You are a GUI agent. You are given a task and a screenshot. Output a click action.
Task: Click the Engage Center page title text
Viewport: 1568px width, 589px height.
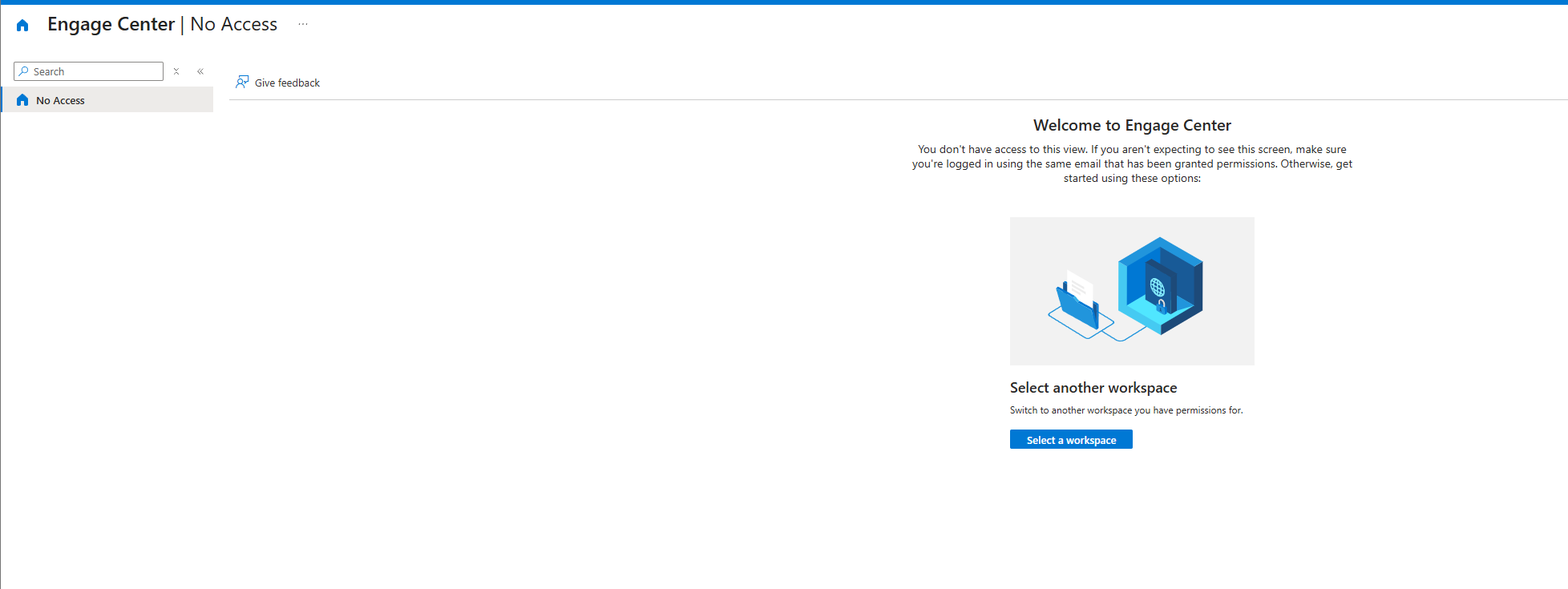[x=111, y=25]
